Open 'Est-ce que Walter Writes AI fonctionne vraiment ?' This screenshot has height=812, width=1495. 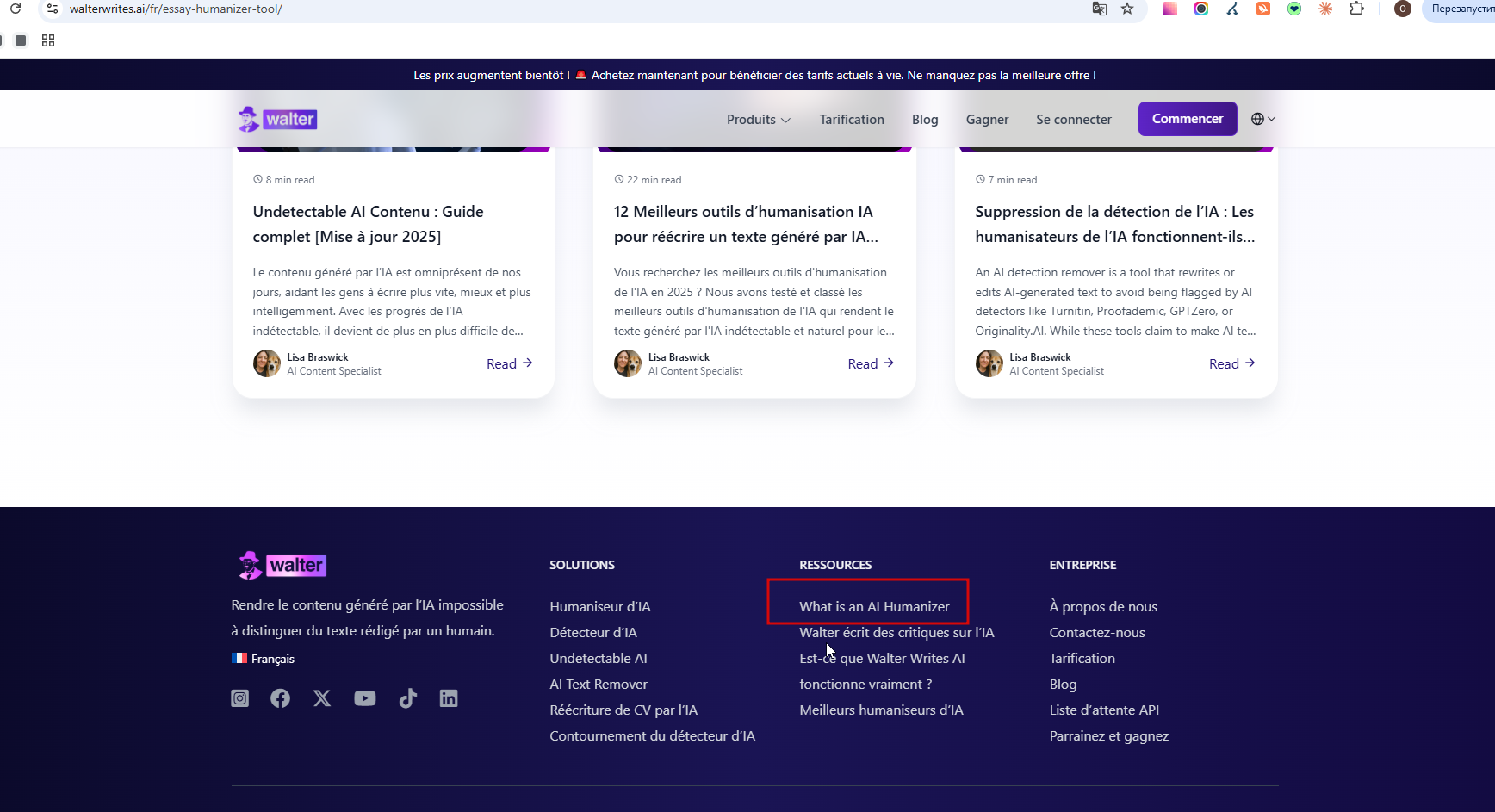tap(882, 672)
